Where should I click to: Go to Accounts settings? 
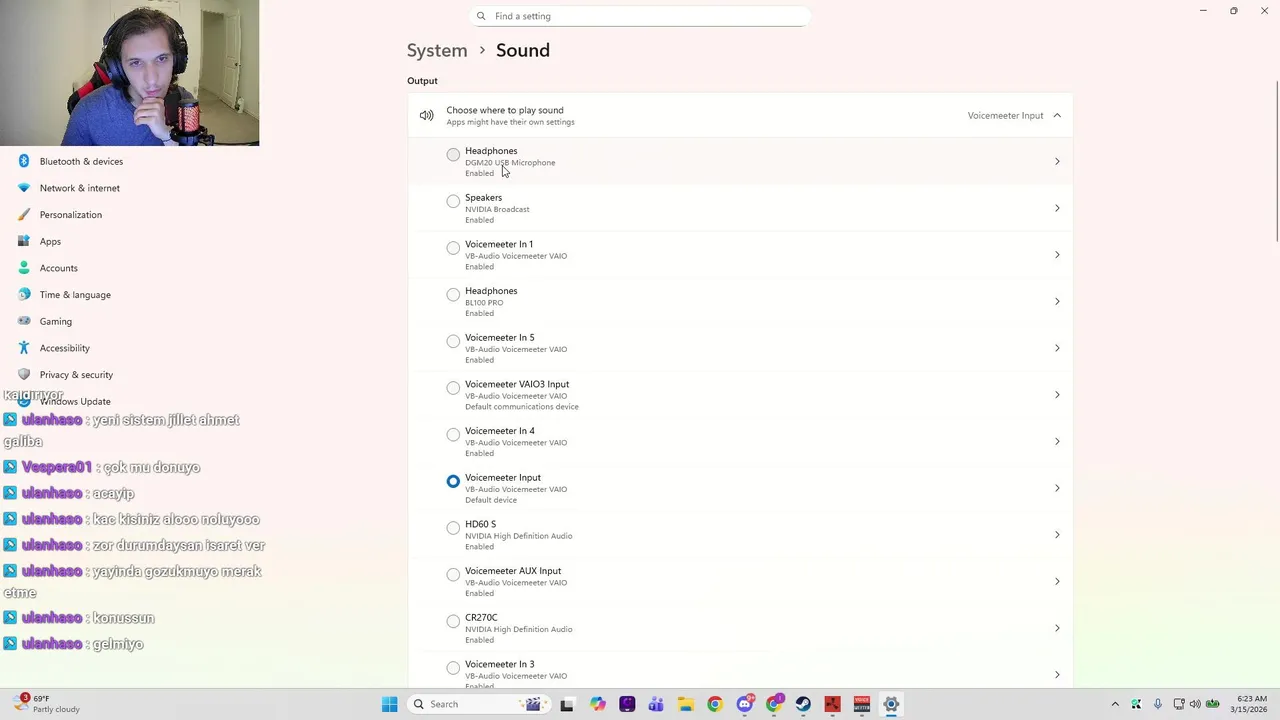click(x=58, y=268)
